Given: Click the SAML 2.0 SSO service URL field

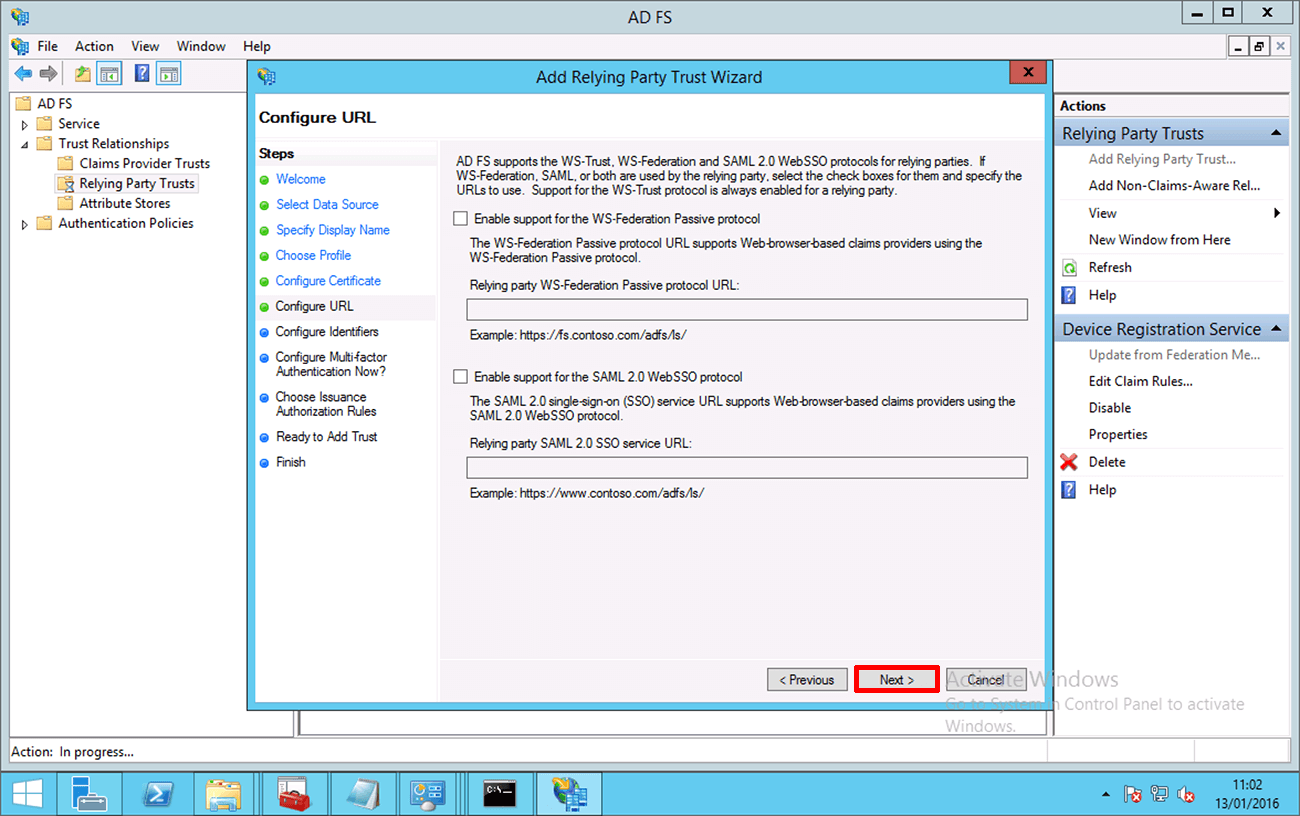Looking at the screenshot, I should pos(747,468).
